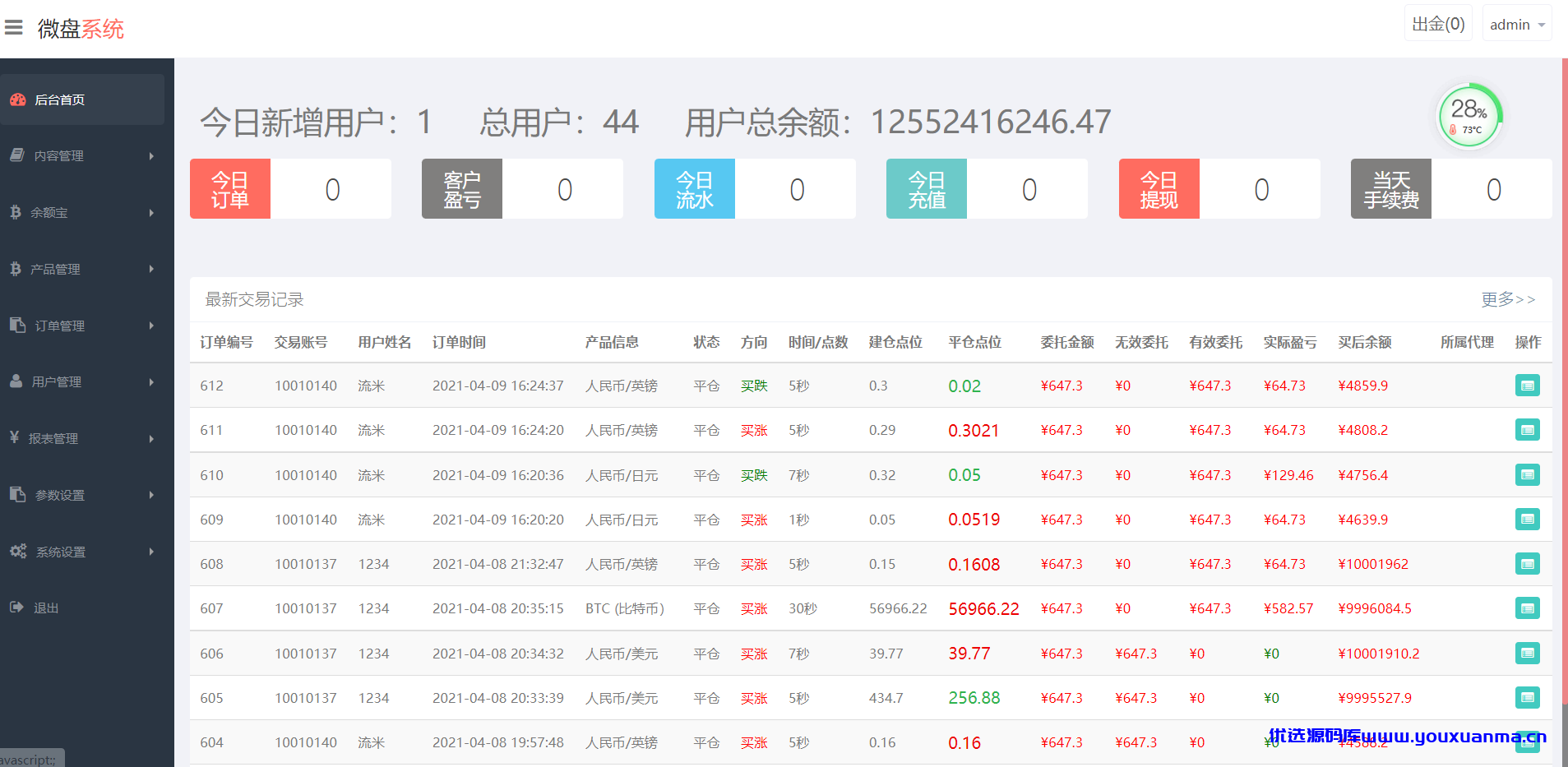Click the sign-out icon beside 退出
1568x767 pixels.
point(16,608)
